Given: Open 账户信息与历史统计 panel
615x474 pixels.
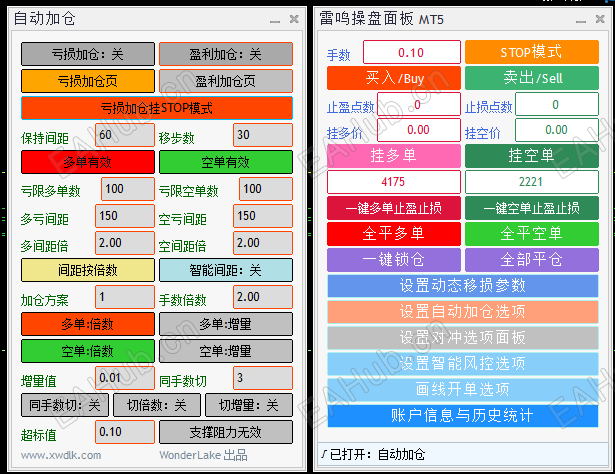Looking at the screenshot, I should 463,416.
